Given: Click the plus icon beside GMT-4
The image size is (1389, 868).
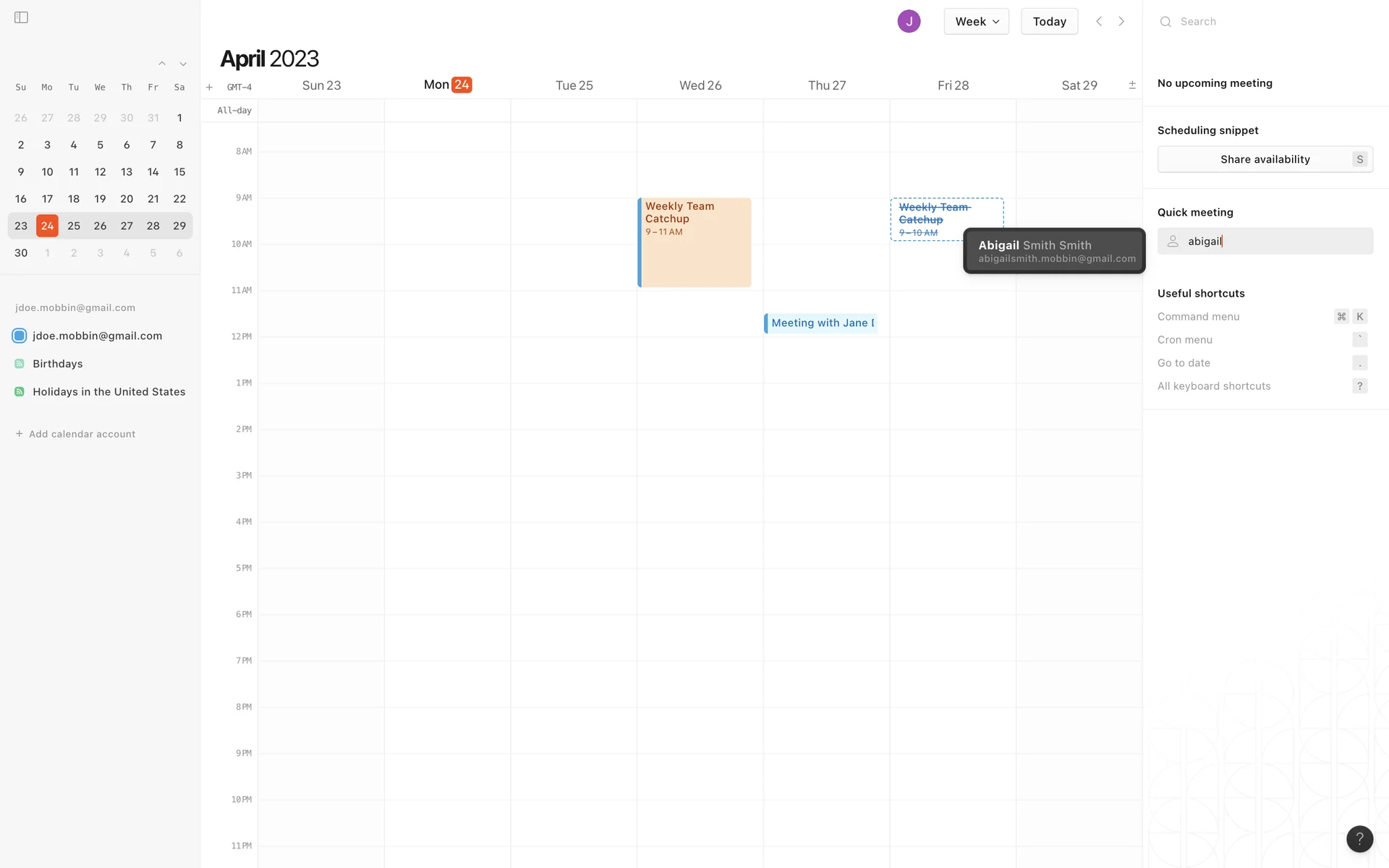Looking at the screenshot, I should (209, 87).
